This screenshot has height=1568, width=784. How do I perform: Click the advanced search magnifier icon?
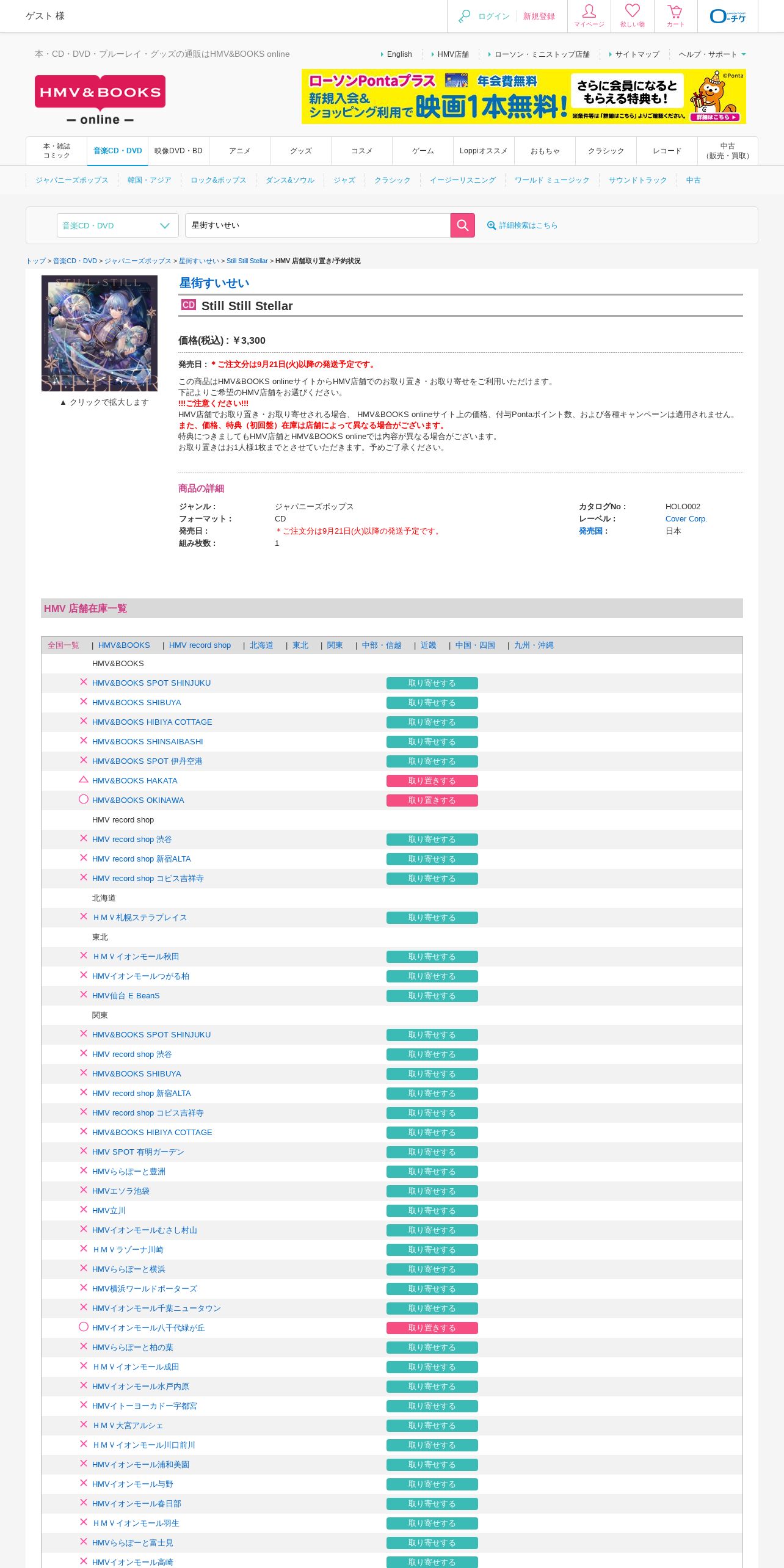(491, 226)
